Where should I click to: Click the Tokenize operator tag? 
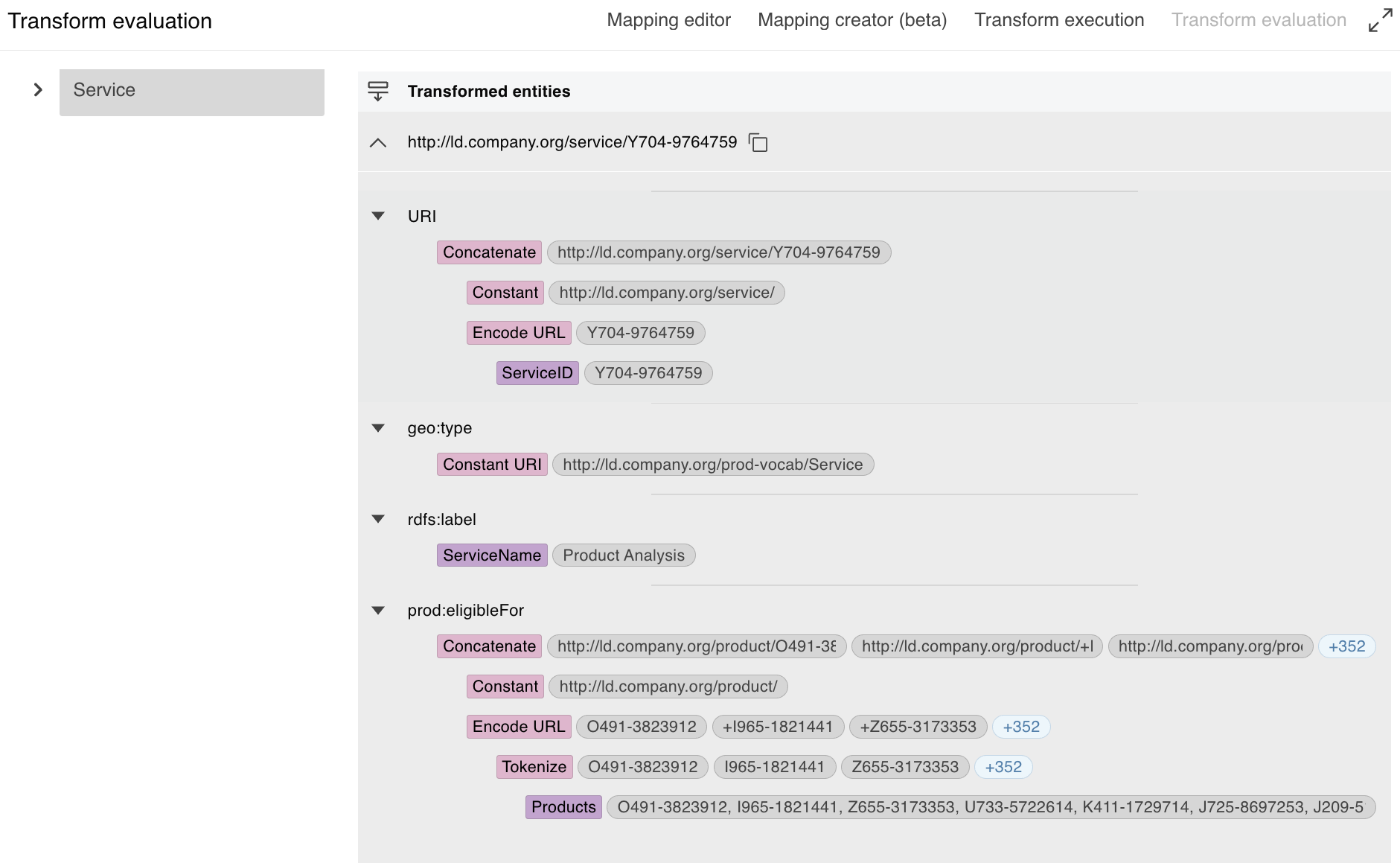pos(534,767)
